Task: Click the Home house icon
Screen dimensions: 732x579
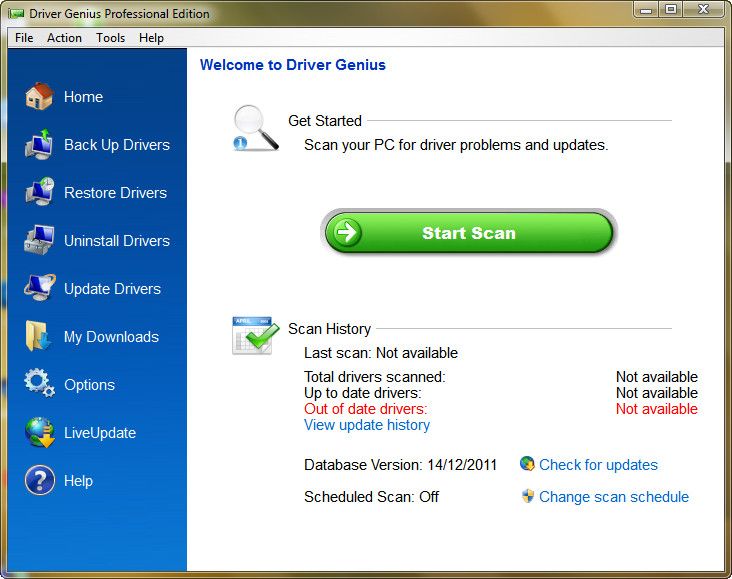Action: point(39,96)
